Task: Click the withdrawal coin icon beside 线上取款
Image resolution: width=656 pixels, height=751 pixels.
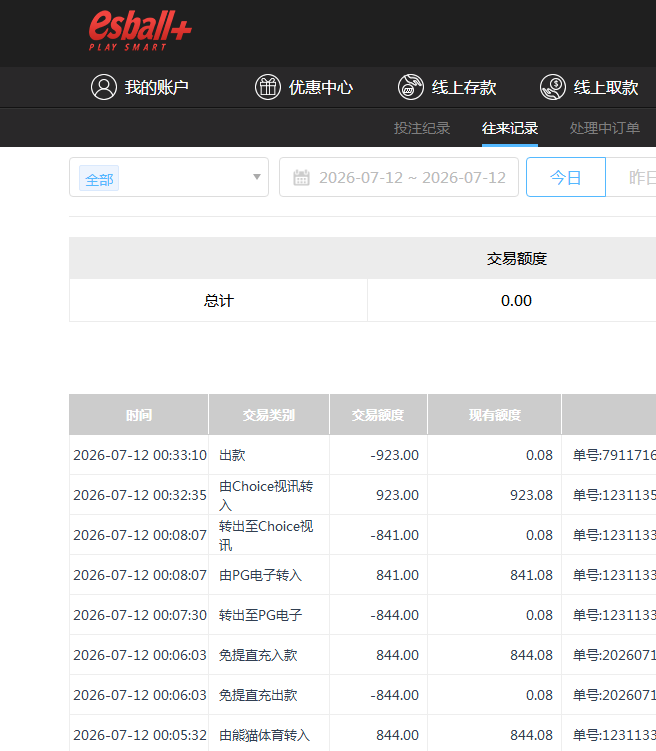Action: tap(553, 87)
